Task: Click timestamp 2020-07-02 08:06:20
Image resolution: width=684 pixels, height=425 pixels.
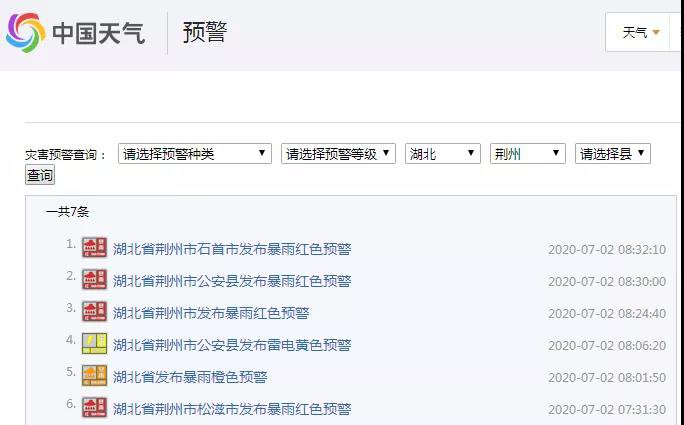Action: [x=607, y=346]
